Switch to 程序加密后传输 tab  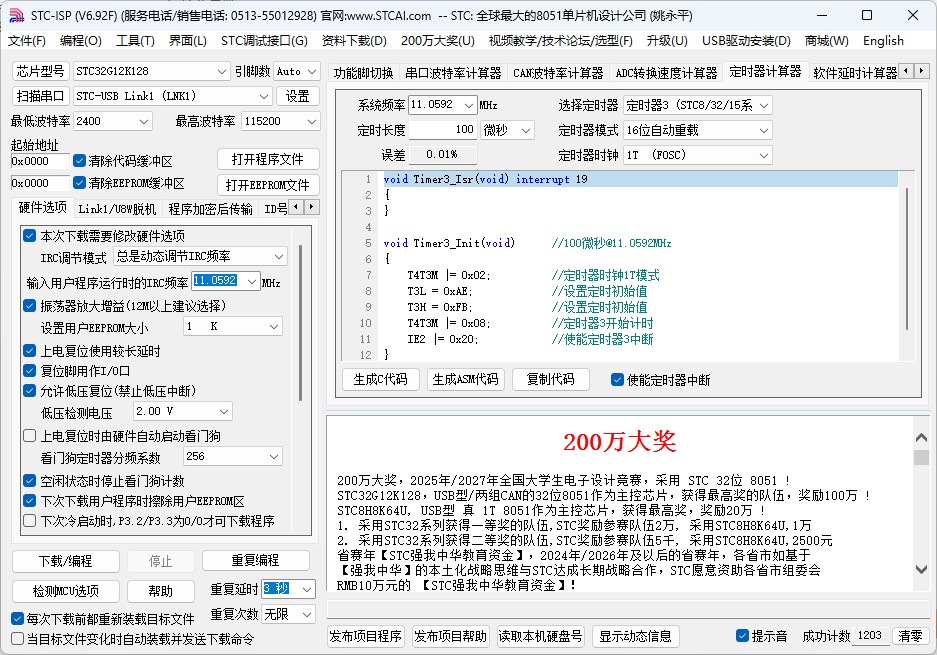pos(210,209)
